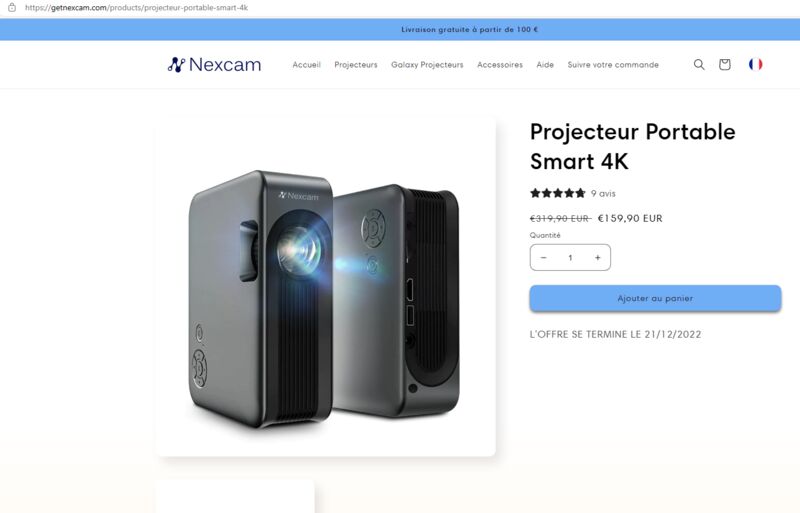Click the five-star rating icons
Image resolution: width=800 pixels, height=513 pixels.
click(x=558, y=193)
